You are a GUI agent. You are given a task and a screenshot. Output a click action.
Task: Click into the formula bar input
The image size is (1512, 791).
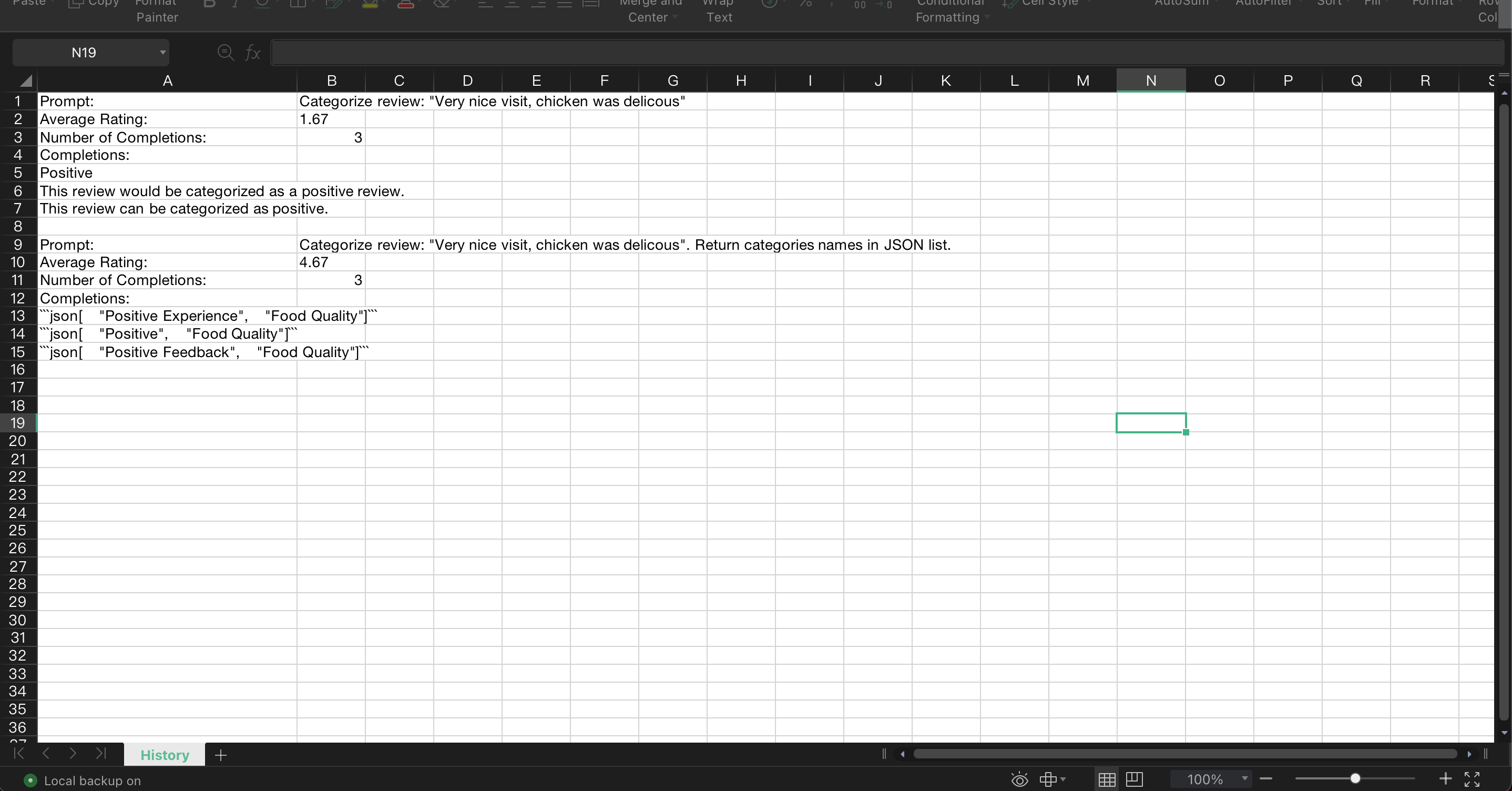point(881,53)
